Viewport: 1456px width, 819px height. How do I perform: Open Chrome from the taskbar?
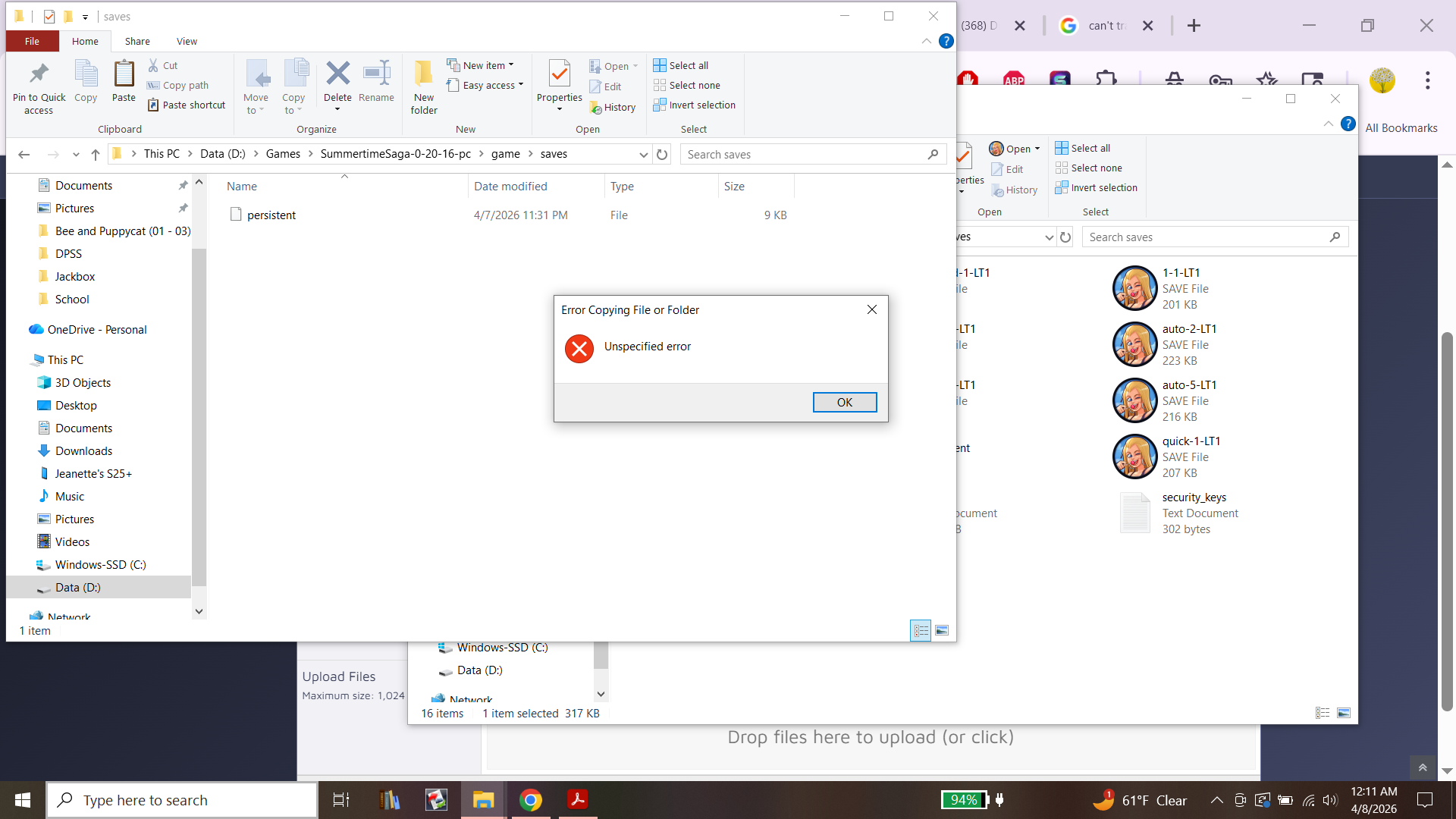click(531, 800)
